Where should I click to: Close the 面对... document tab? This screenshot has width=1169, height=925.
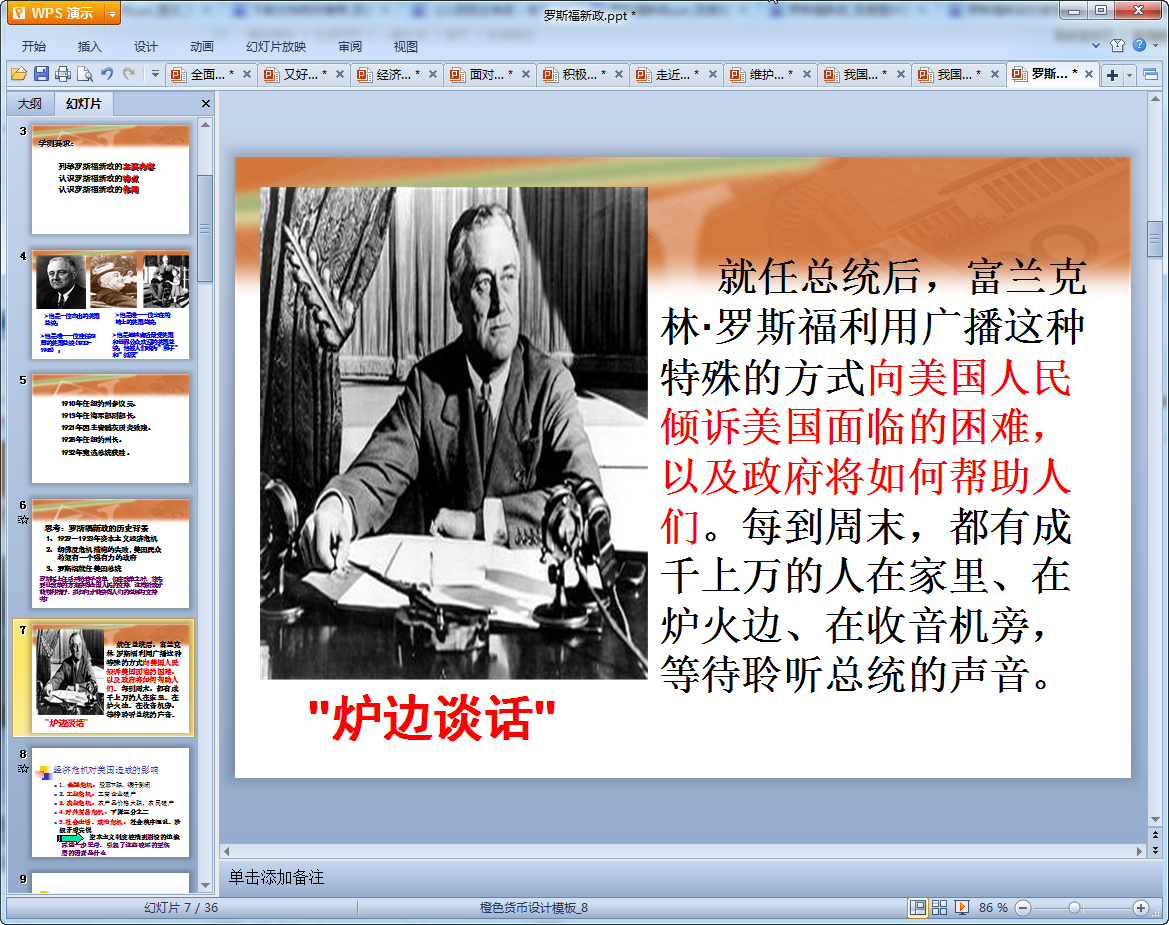pyautogui.click(x=526, y=74)
